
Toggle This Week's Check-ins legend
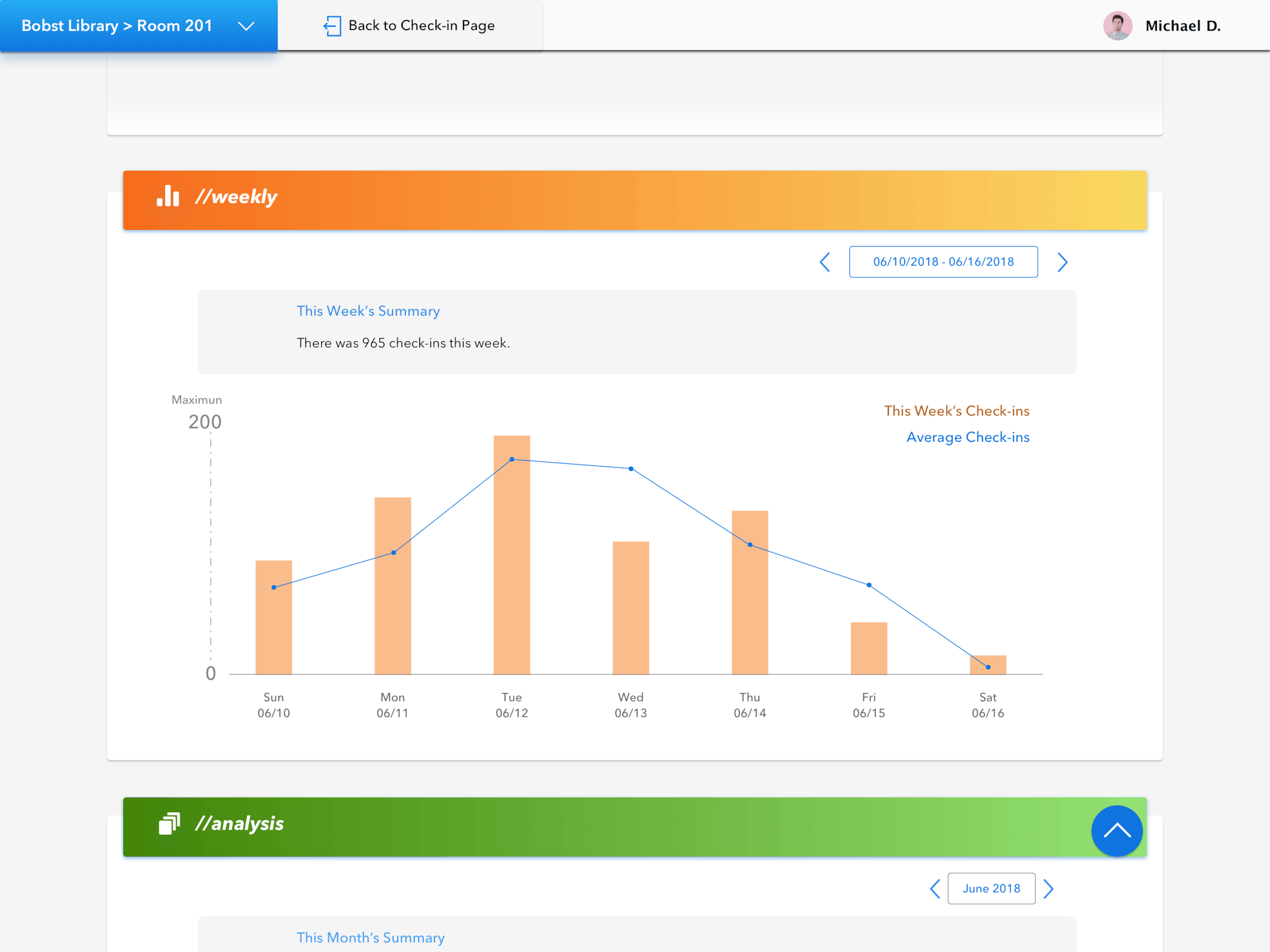click(957, 411)
